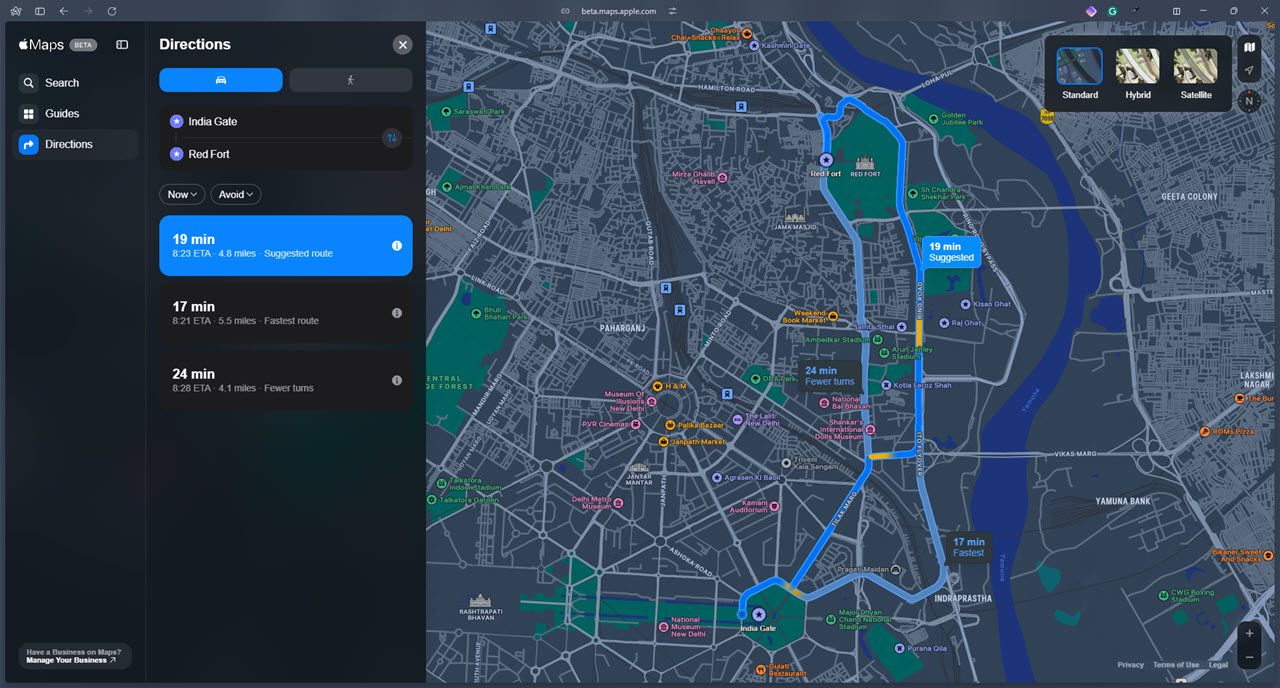Switch to driving directions mode
The height and width of the screenshot is (688, 1280).
click(221, 80)
